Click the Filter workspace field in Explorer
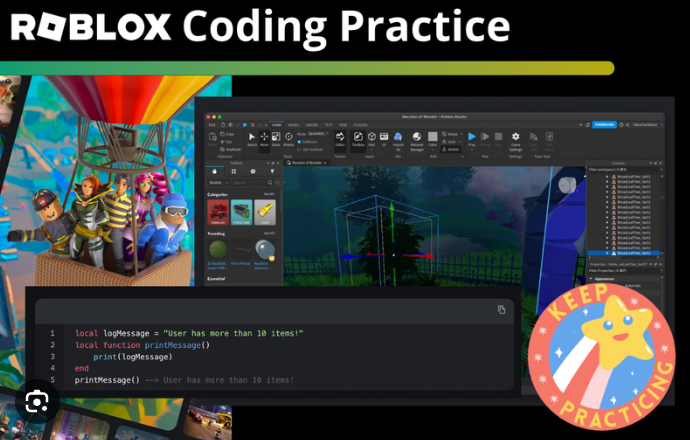Image resolution: width=690 pixels, height=440 pixels. pyautogui.click(x=624, y=169)
